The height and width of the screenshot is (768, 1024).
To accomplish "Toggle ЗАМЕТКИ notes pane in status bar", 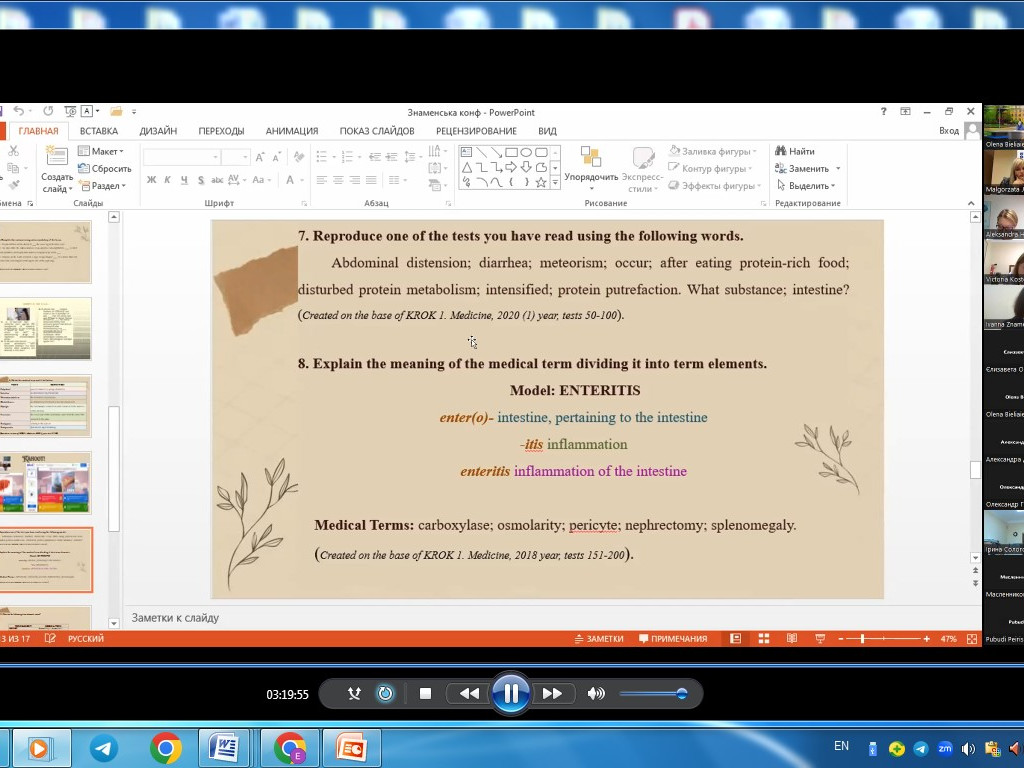I will (x=599, y=639).
